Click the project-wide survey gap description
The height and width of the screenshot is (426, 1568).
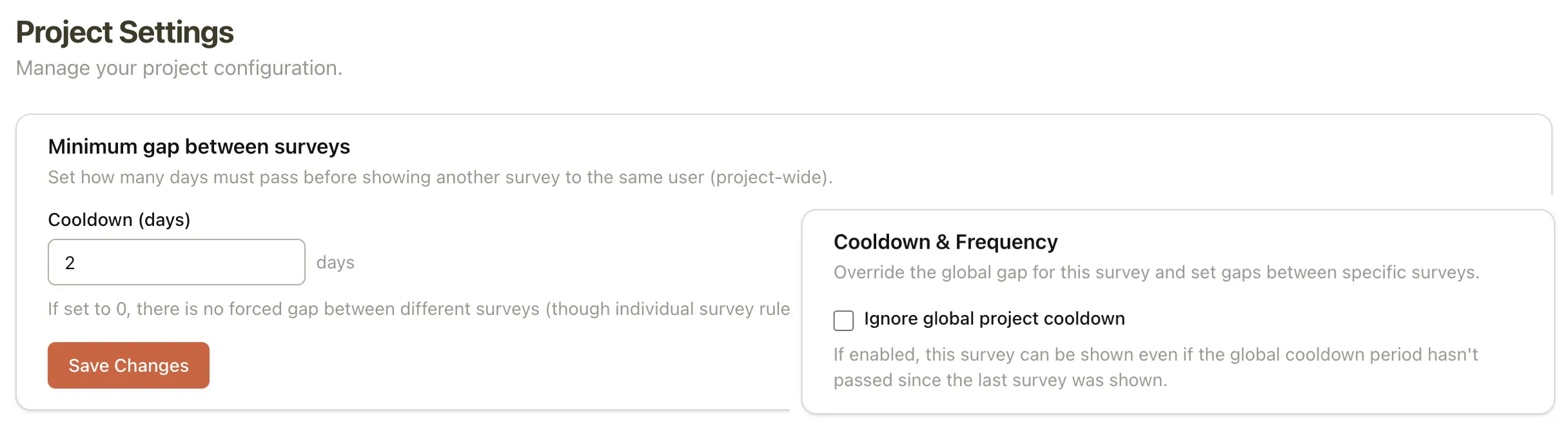(440, 176)
